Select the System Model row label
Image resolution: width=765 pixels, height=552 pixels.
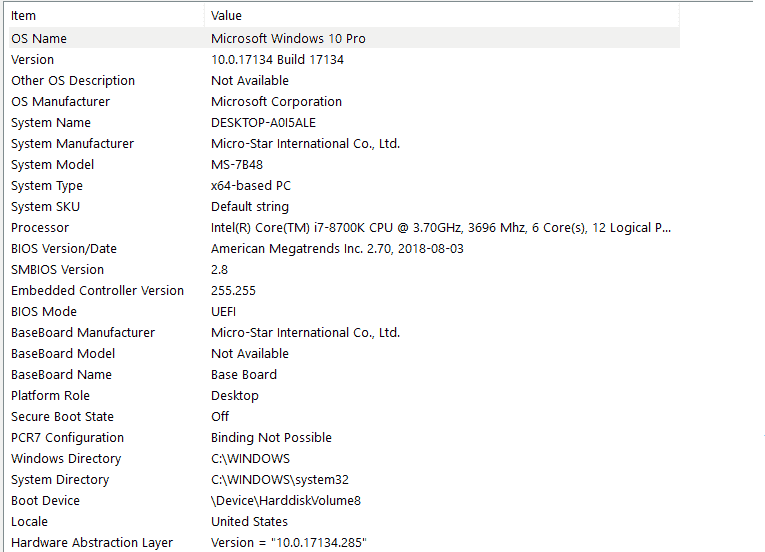[52, 164]
